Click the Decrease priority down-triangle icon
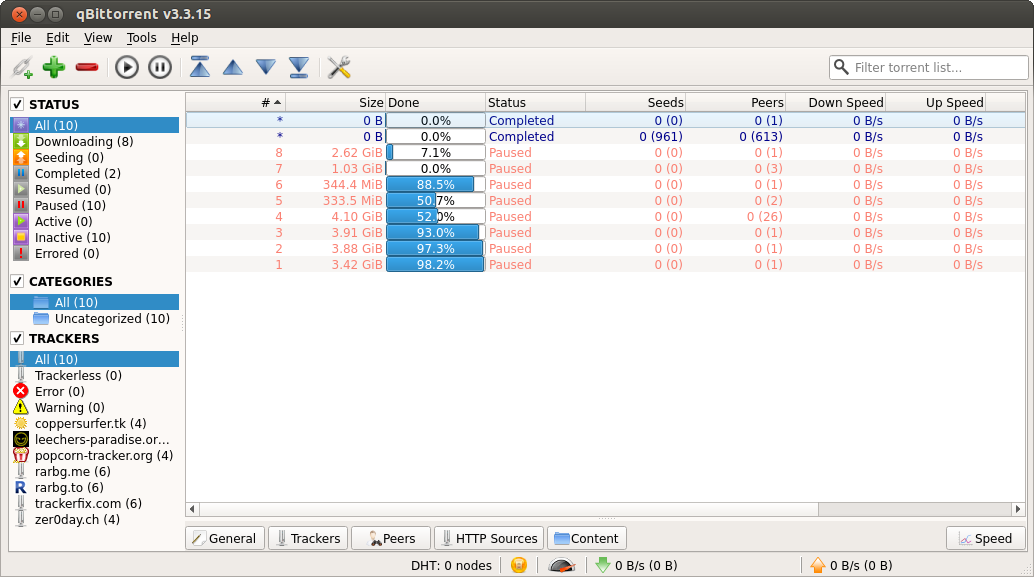1034x577 pixels. [x=266, y=67]
